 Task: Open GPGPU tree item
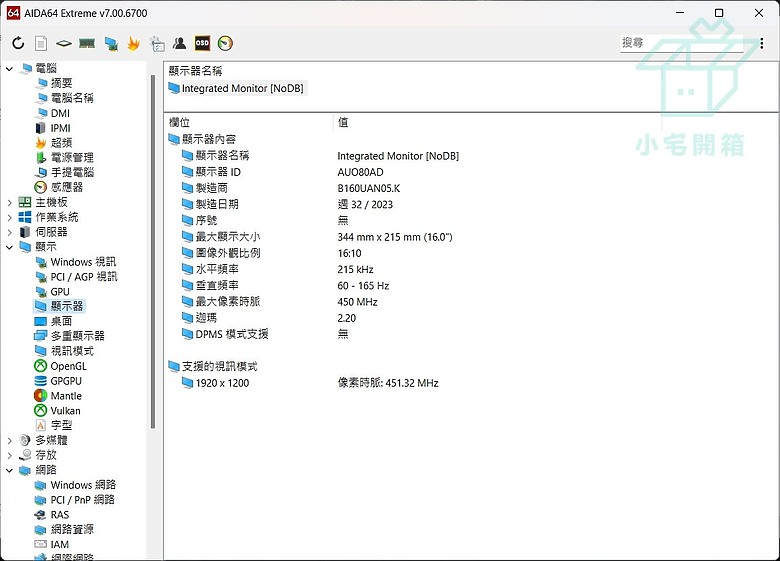point(58,381)
